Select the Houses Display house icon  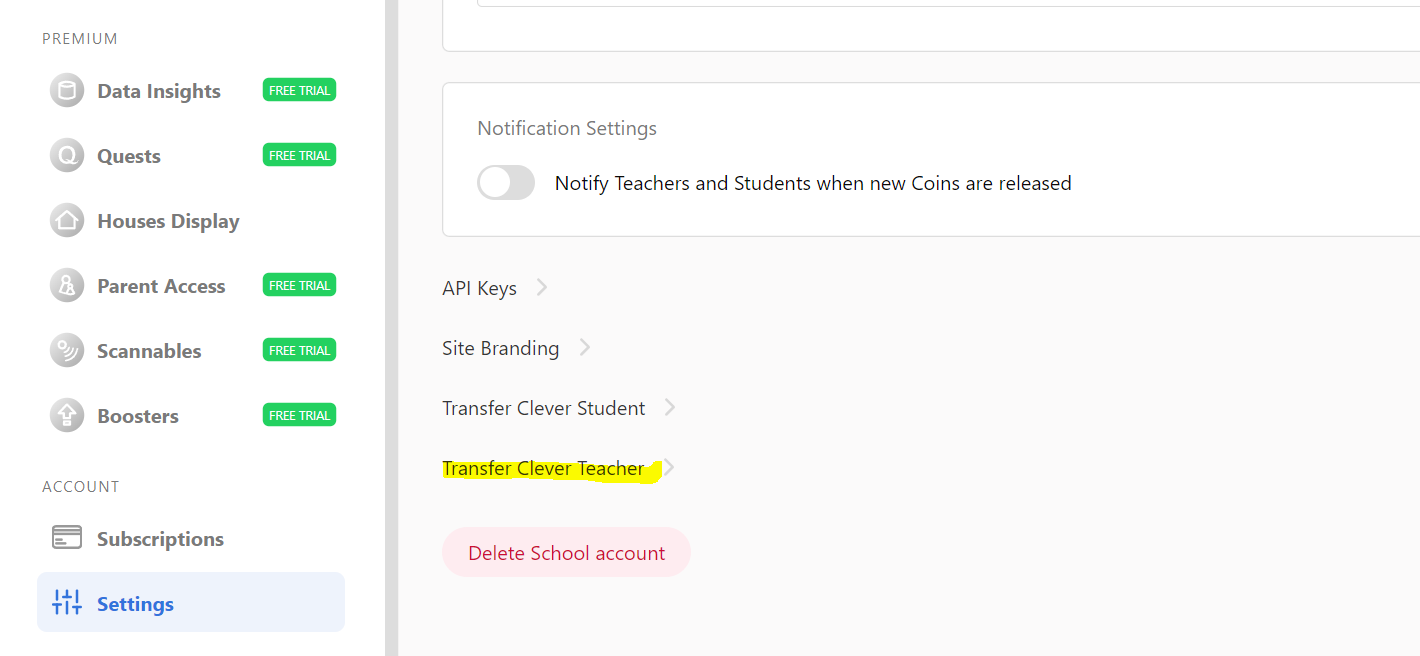click(x=67, y=221)
